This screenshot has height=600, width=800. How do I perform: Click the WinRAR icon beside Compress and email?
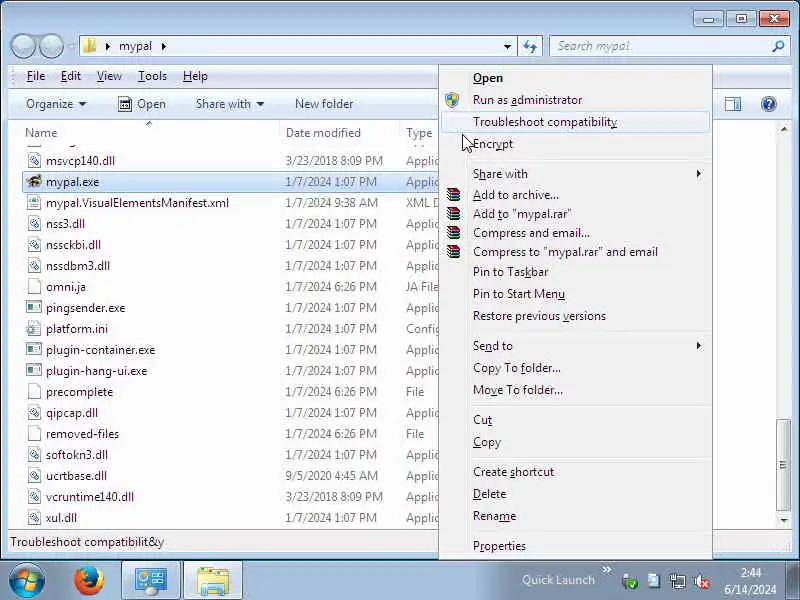[x=453, y=233]
